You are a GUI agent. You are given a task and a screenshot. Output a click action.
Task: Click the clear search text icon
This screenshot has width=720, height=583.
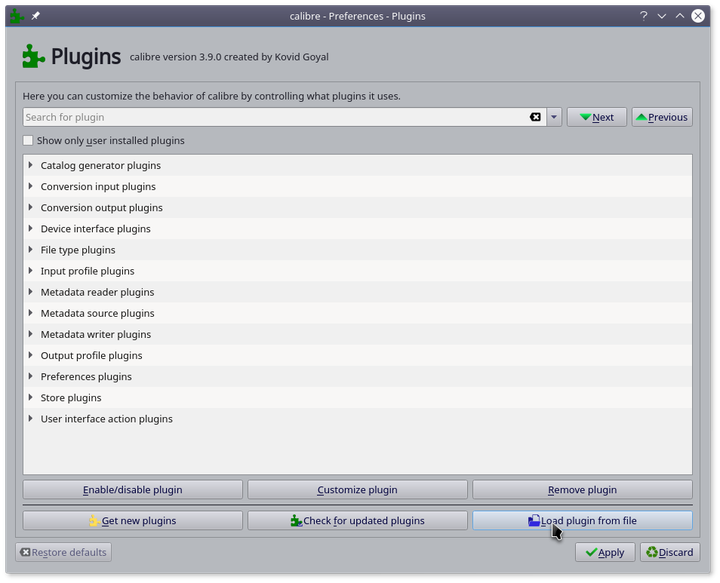pos(535,117)
